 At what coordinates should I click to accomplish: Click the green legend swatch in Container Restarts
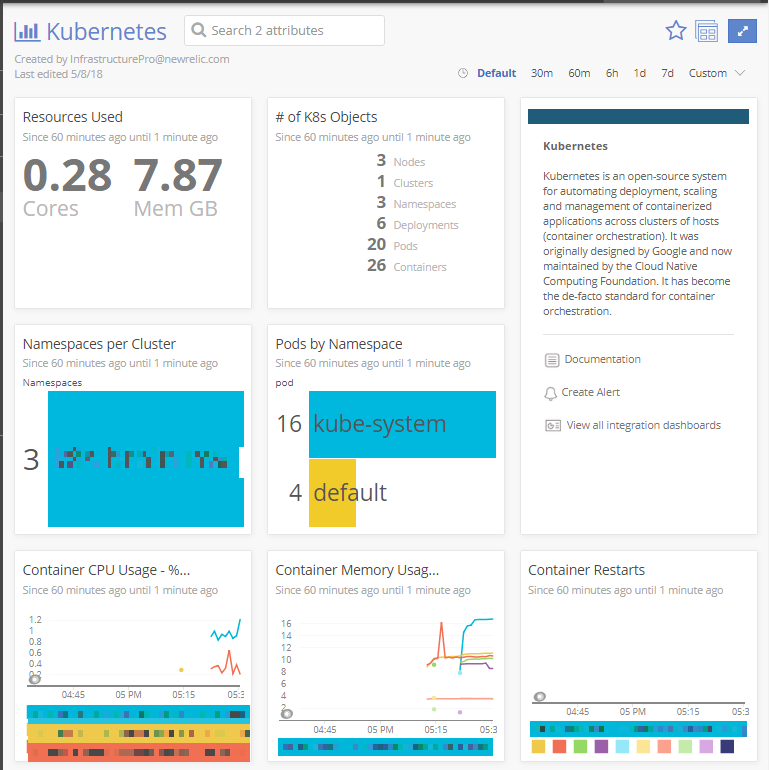pyautogui.click(x=580, y=746)
